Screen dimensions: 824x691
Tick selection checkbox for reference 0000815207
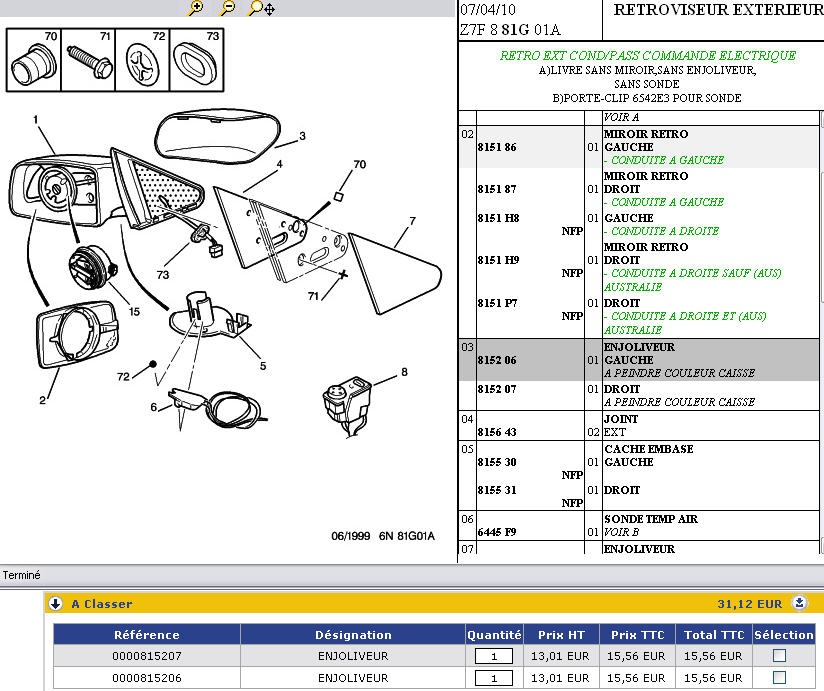(x=780, y=656)
